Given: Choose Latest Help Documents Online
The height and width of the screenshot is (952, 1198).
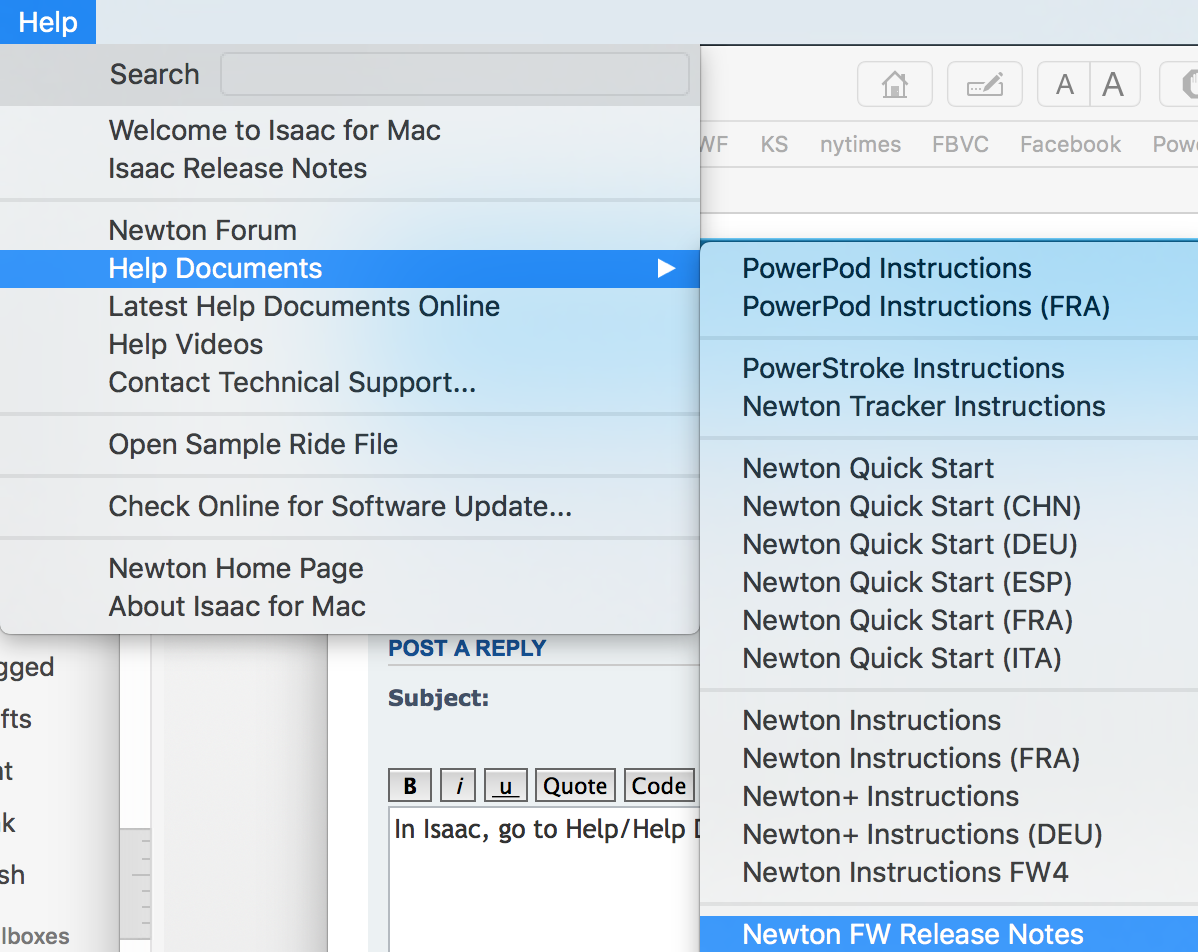Looking at the screenshot, I should pos(350,306).
